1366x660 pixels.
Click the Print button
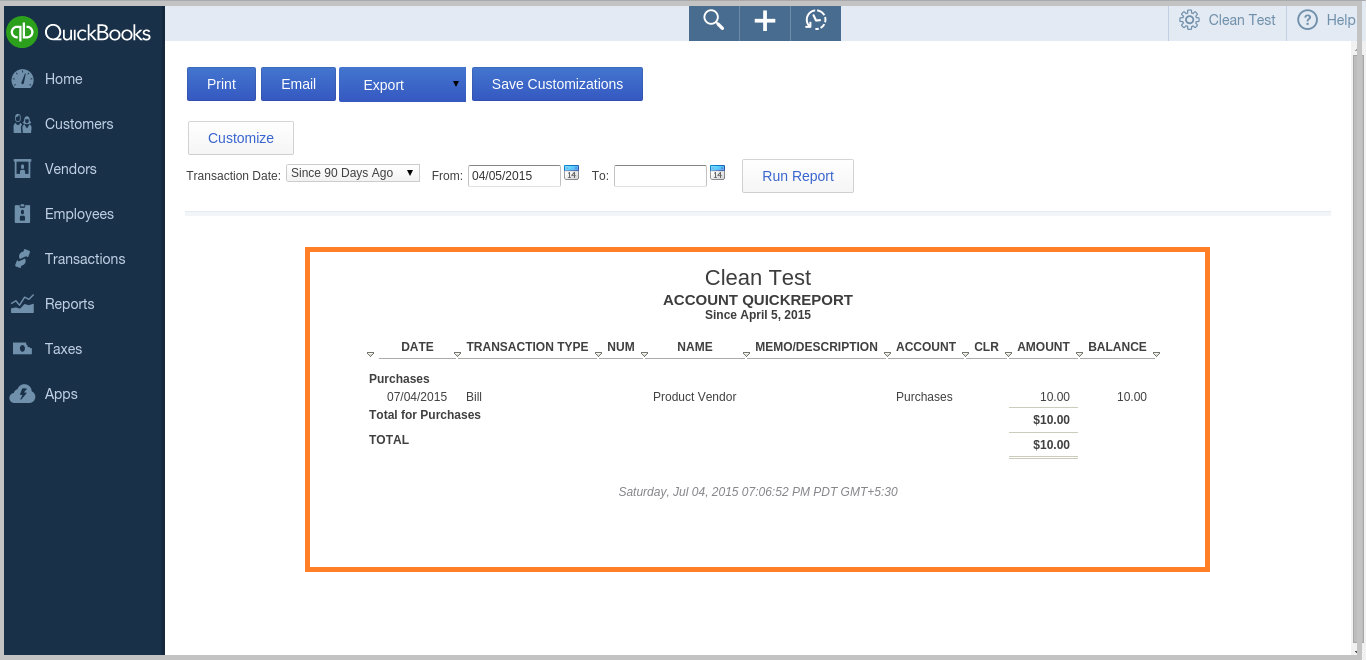tap(221, 84)
